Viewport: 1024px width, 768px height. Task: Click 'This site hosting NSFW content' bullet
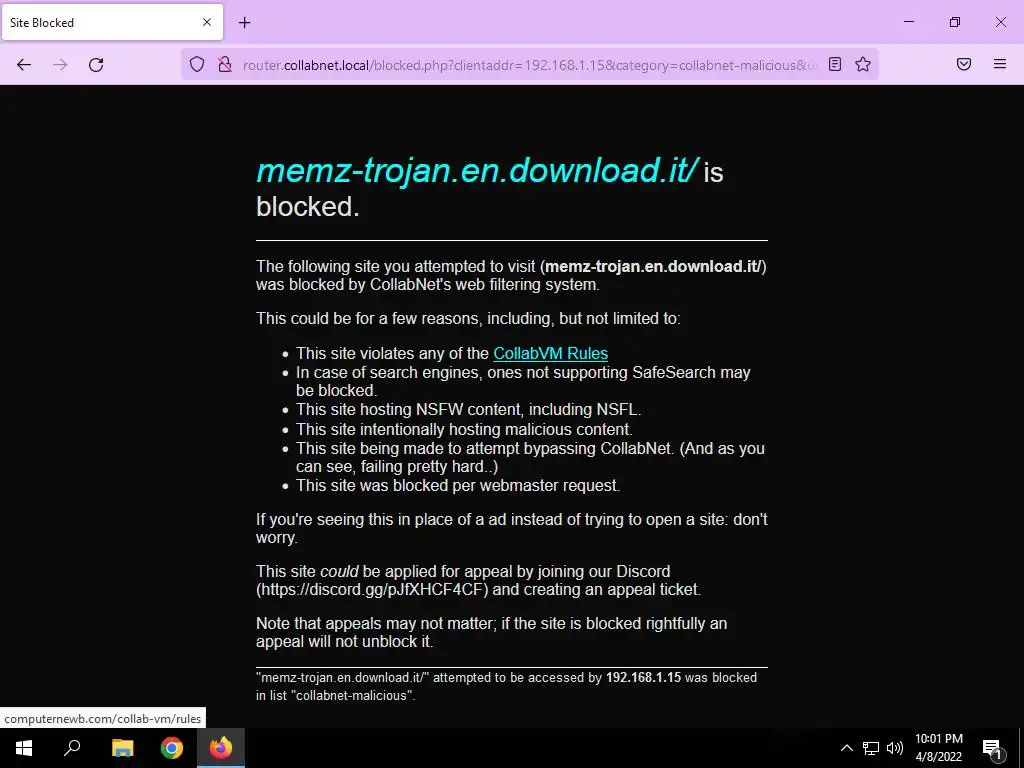click(x=468, y=409)
